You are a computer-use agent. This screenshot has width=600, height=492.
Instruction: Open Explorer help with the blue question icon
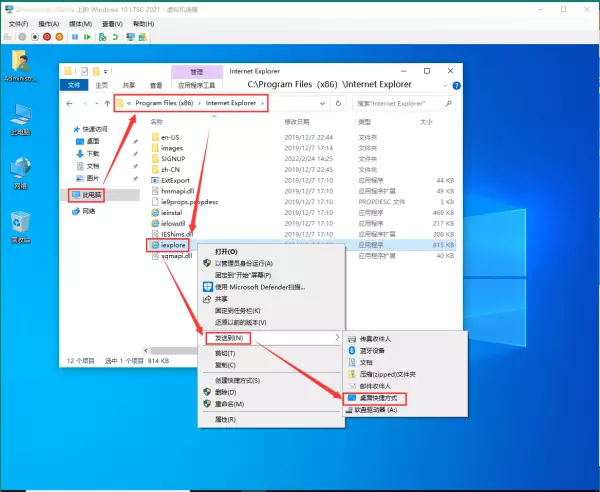456,85
